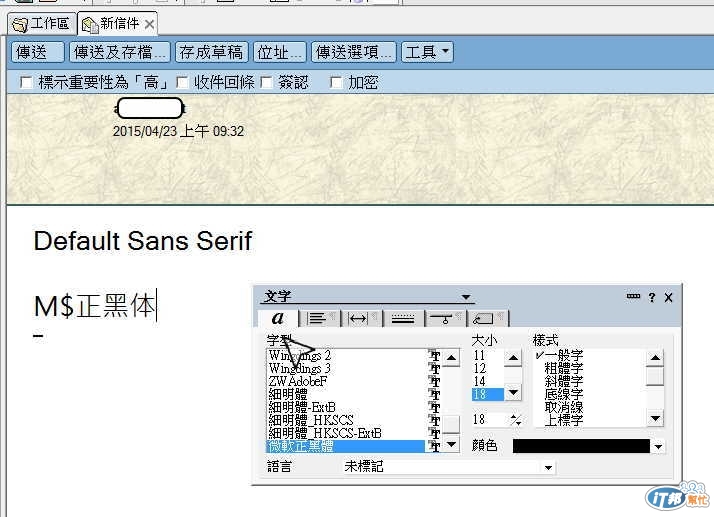Select the 微軟正黑體 font
Screen dimensions: 714x517
[x=346, y=446]
